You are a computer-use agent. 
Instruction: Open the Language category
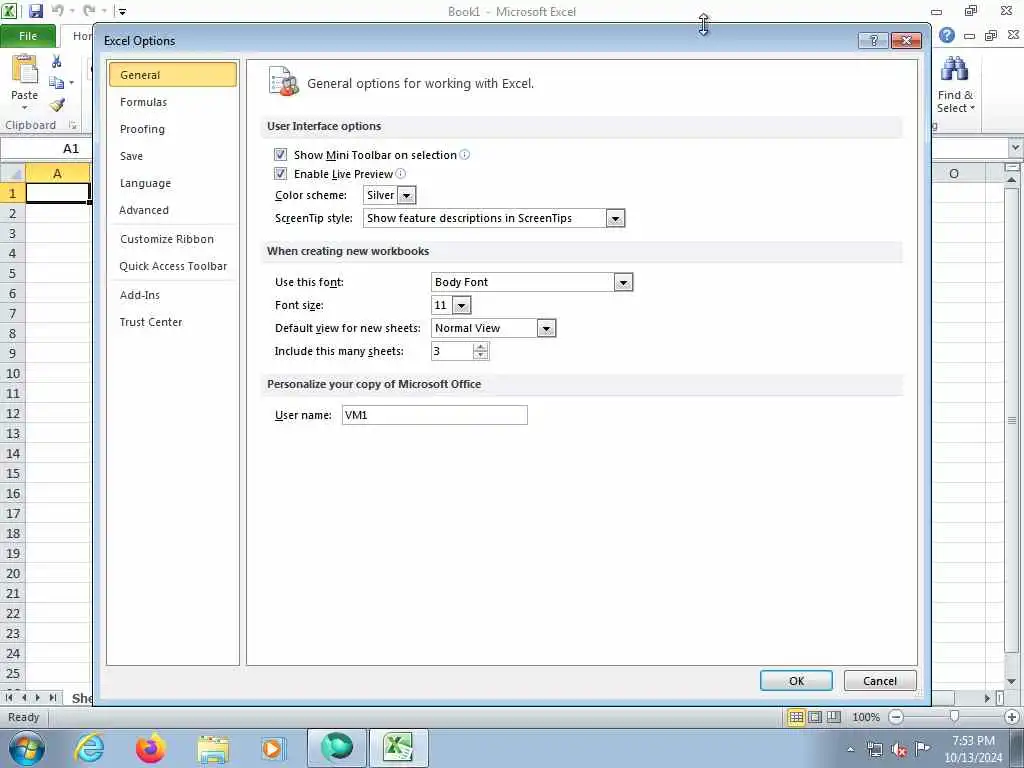coord(172,184)
